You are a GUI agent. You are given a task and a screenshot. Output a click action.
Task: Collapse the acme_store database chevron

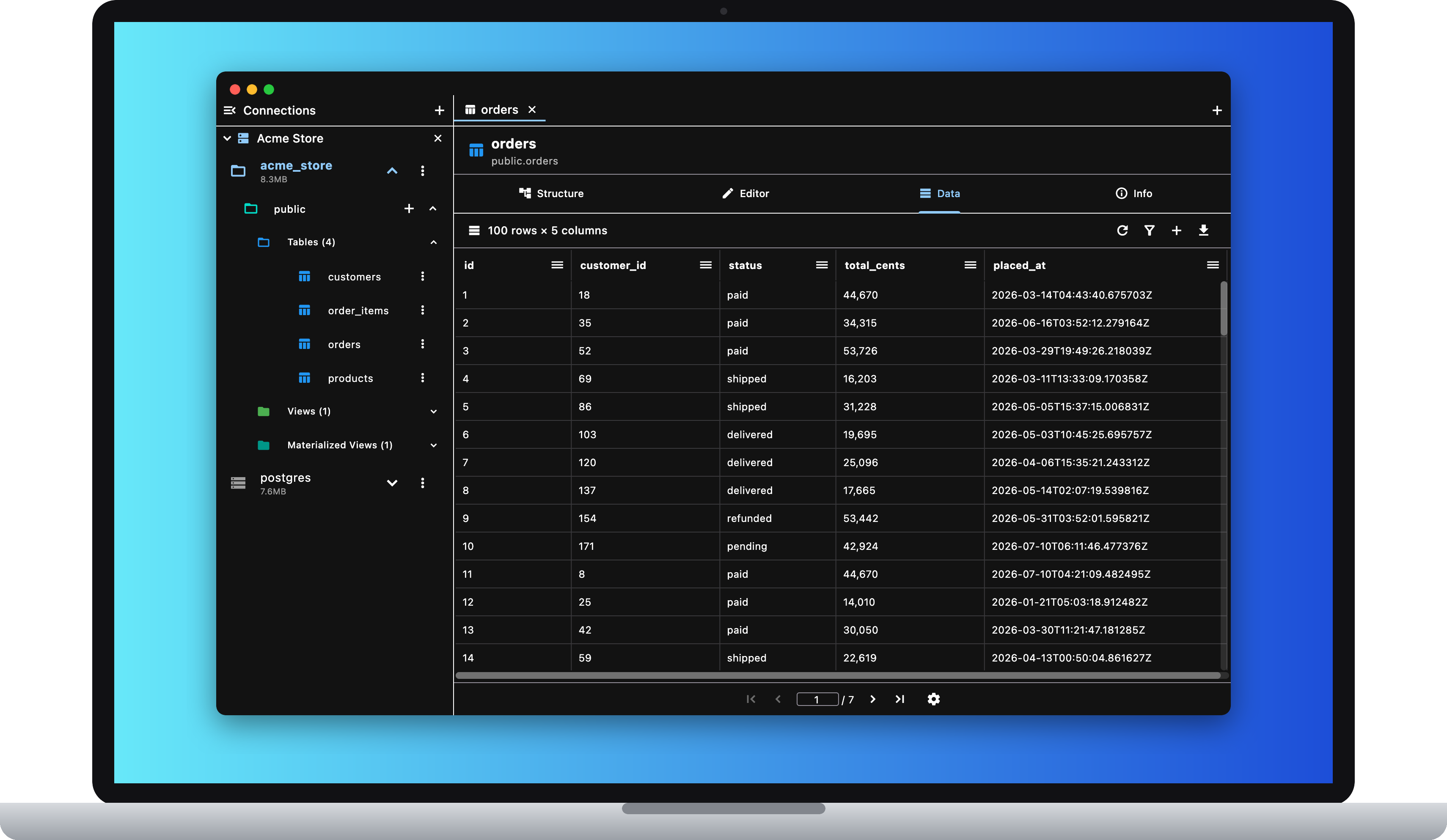point(392,171)
